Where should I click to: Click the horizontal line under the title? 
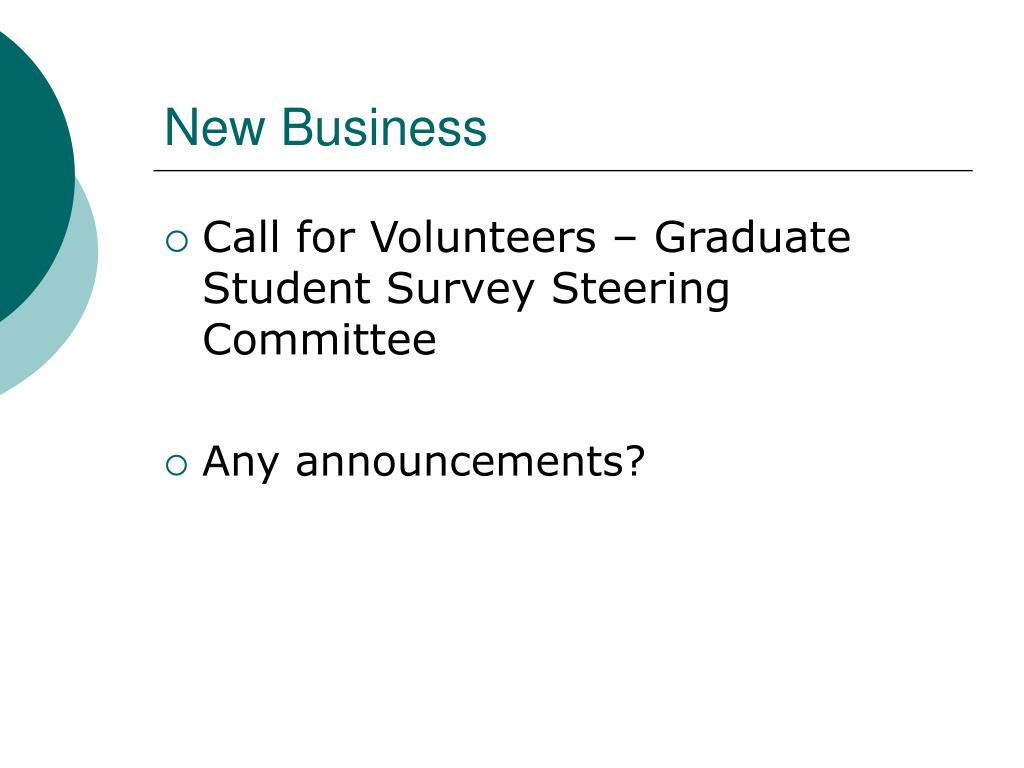pyautogui.click(x=563, y=170)
